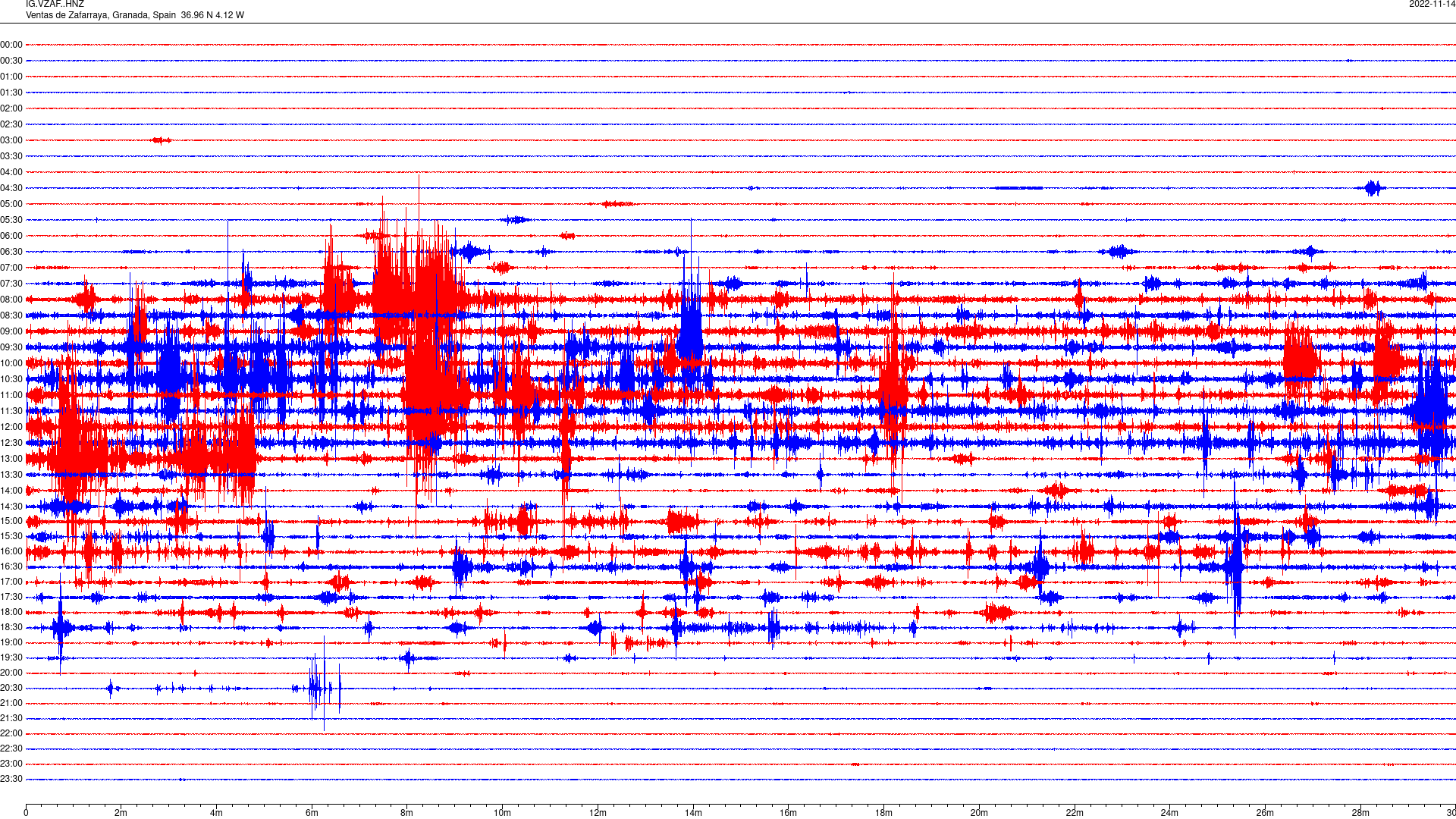Screen dimensions: 1456x819
Task: Click the station code IG.VZAF..HNZ header
Action: point(55,4)
